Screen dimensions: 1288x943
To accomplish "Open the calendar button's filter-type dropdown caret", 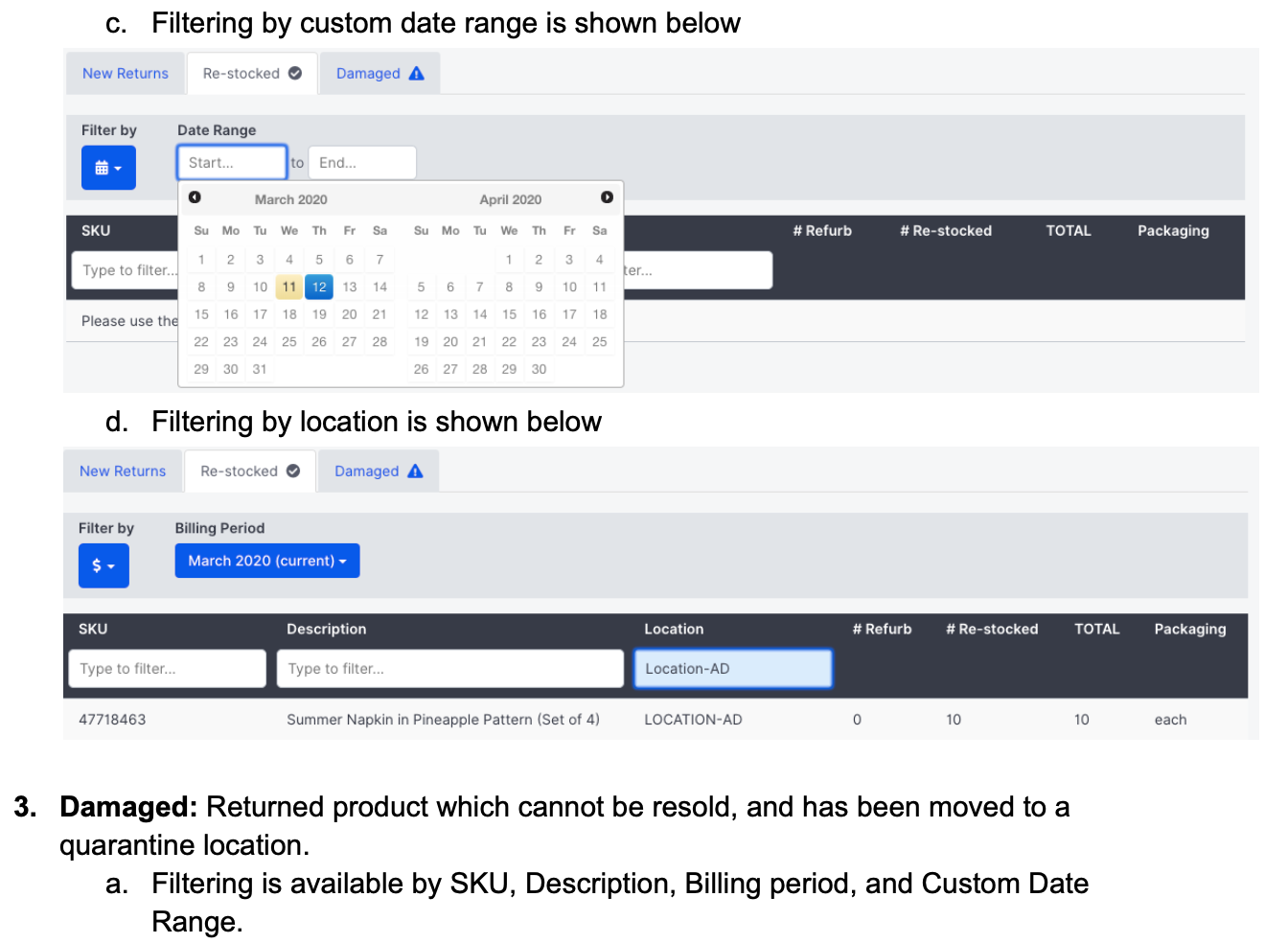I will click(121, 167).
